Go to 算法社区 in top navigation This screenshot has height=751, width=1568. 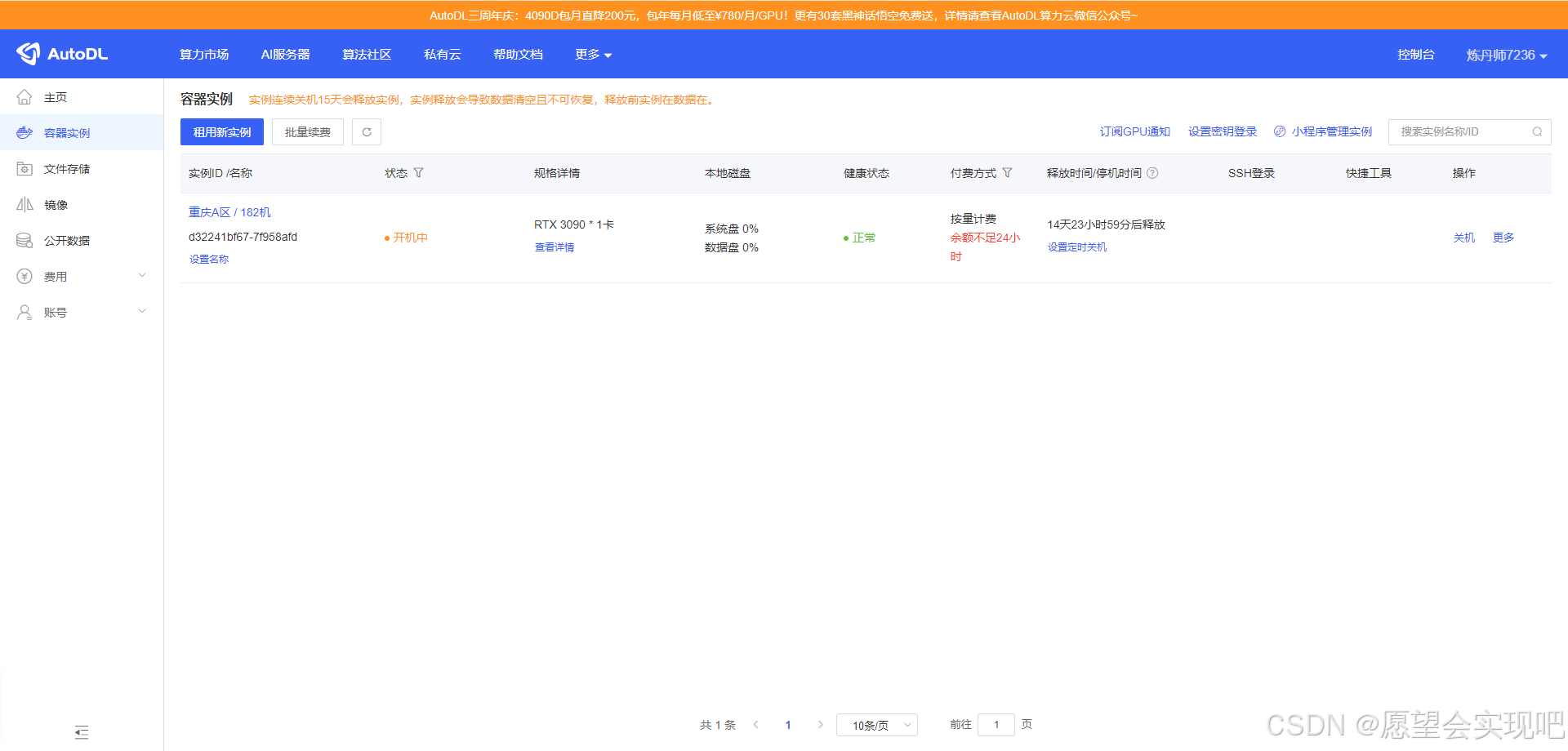367,55
